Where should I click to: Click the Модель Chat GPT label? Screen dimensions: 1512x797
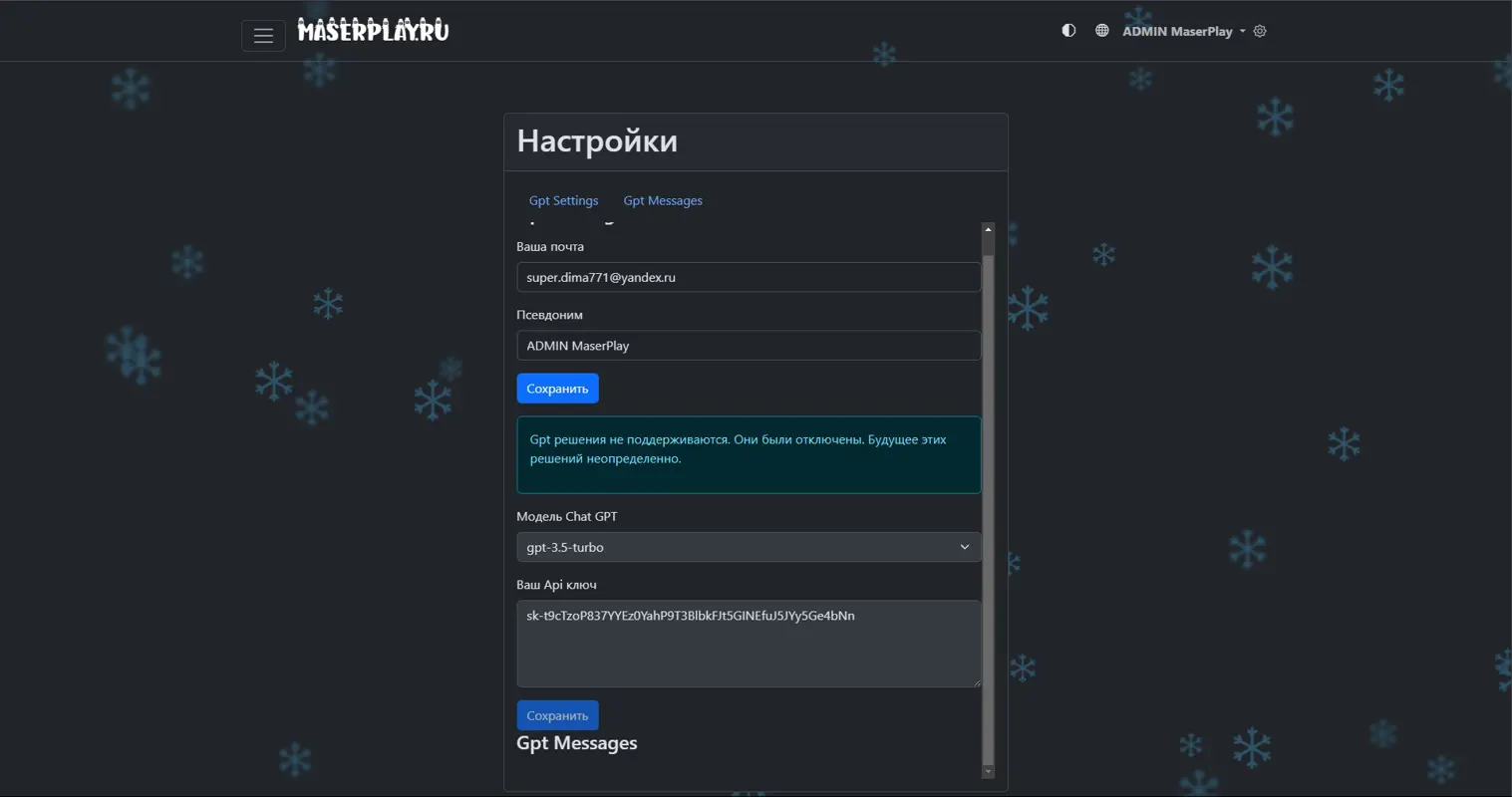pos(566,516)
